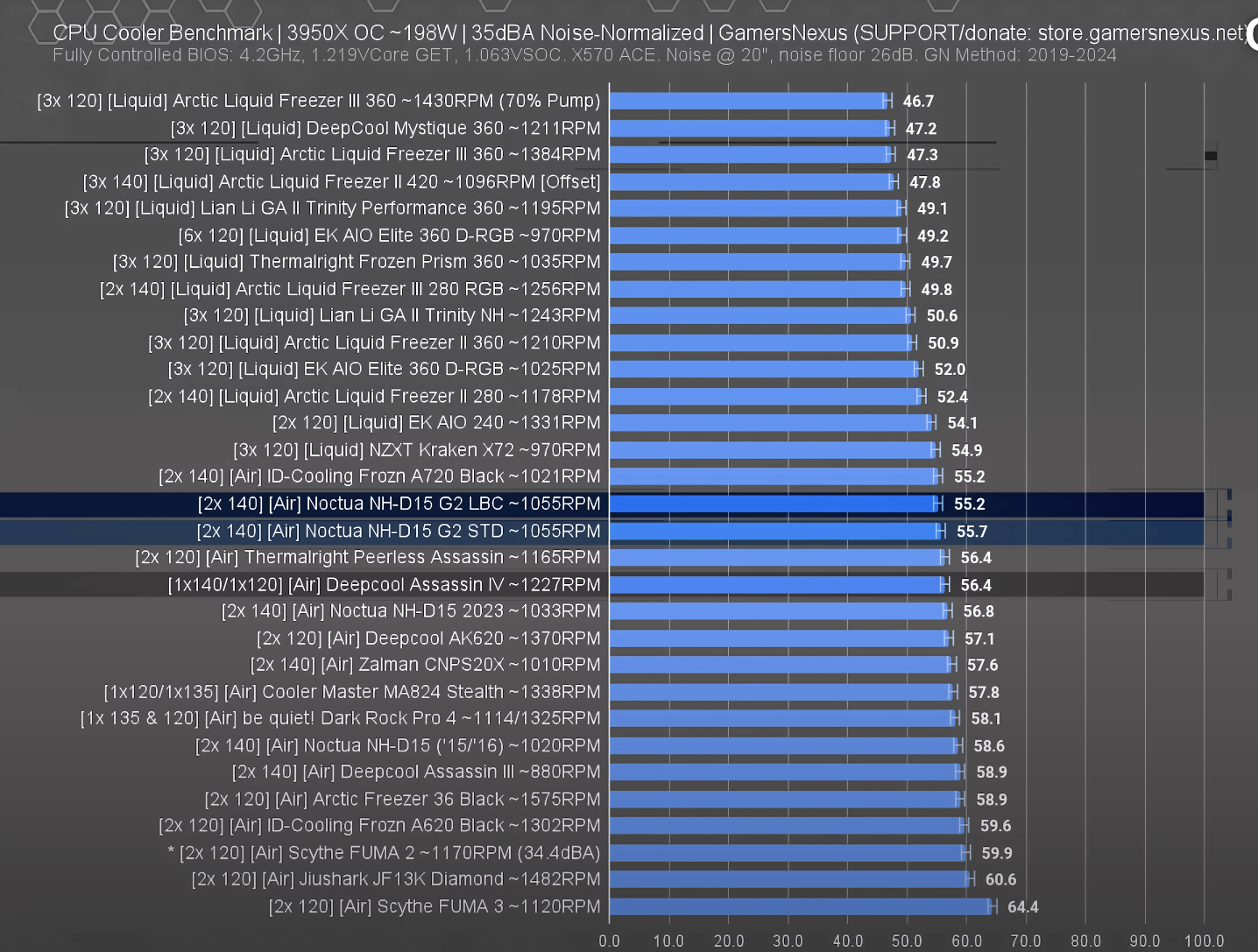1258x952 pixels.
Task: Select the EK AIO 240 ~1331RPM label
Action: [x=436, y=423]
